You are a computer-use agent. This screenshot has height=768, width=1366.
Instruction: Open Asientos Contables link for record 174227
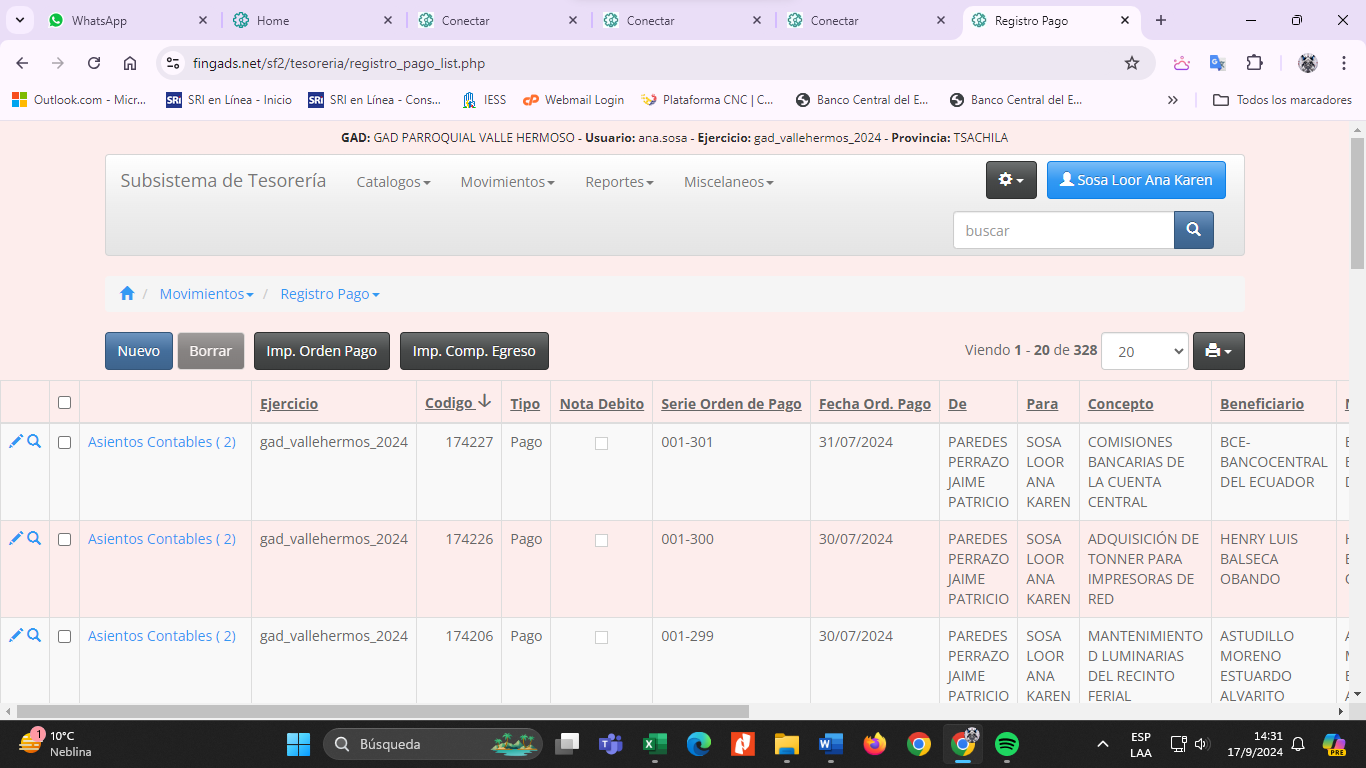click(x=162, y=442)
